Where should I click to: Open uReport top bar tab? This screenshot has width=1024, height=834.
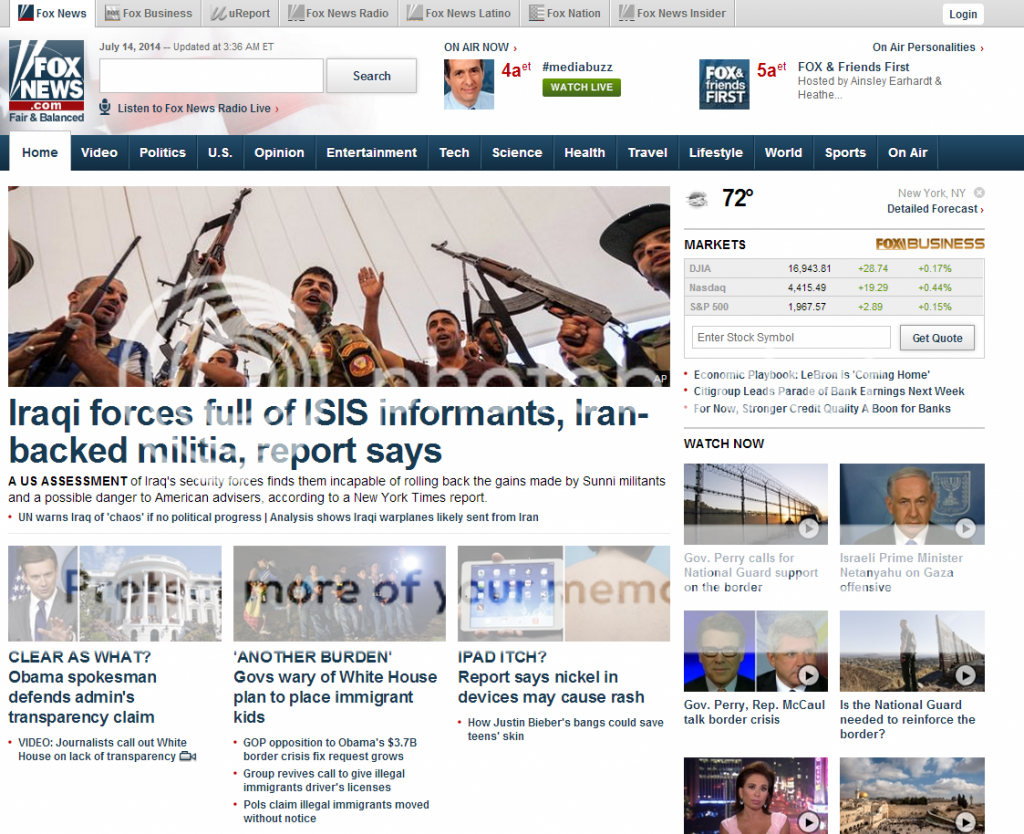(240, 13)
